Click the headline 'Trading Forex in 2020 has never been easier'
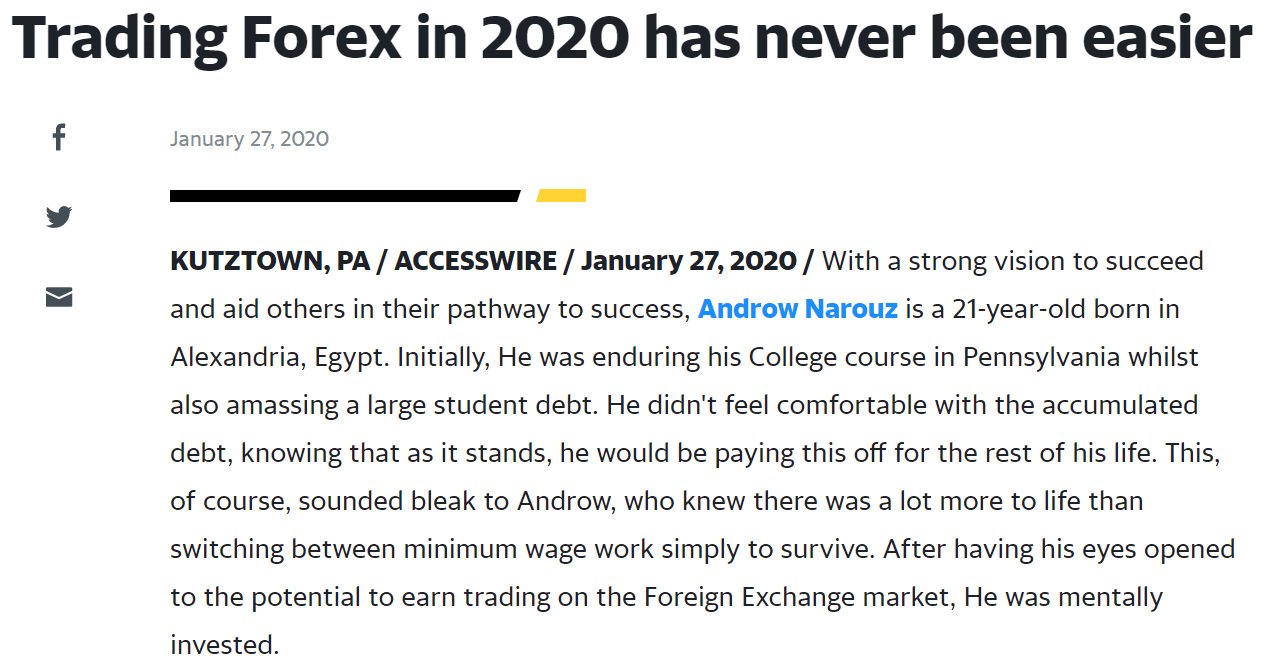The image size is (1285, 663). click(x=632, y=37)
